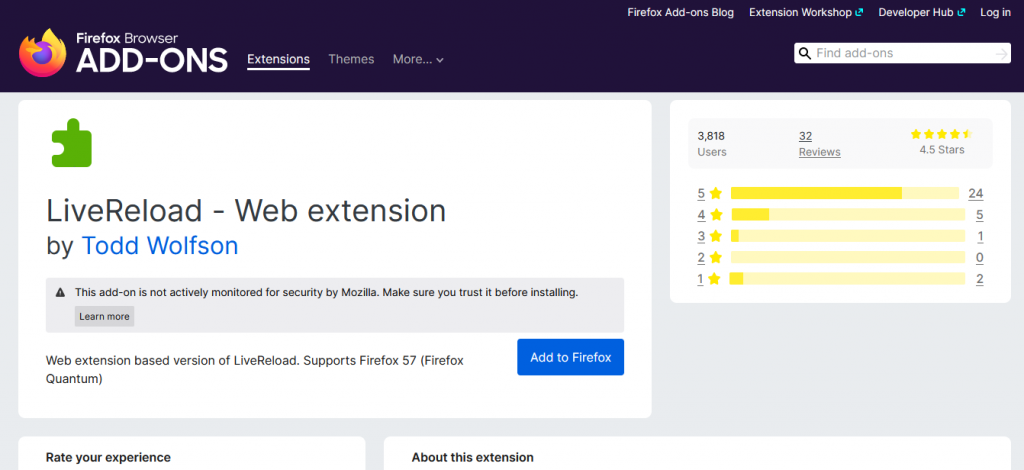
Task: Click the 3-star rating row star icon
Action: pyautogui.click(x=715, y=237)
